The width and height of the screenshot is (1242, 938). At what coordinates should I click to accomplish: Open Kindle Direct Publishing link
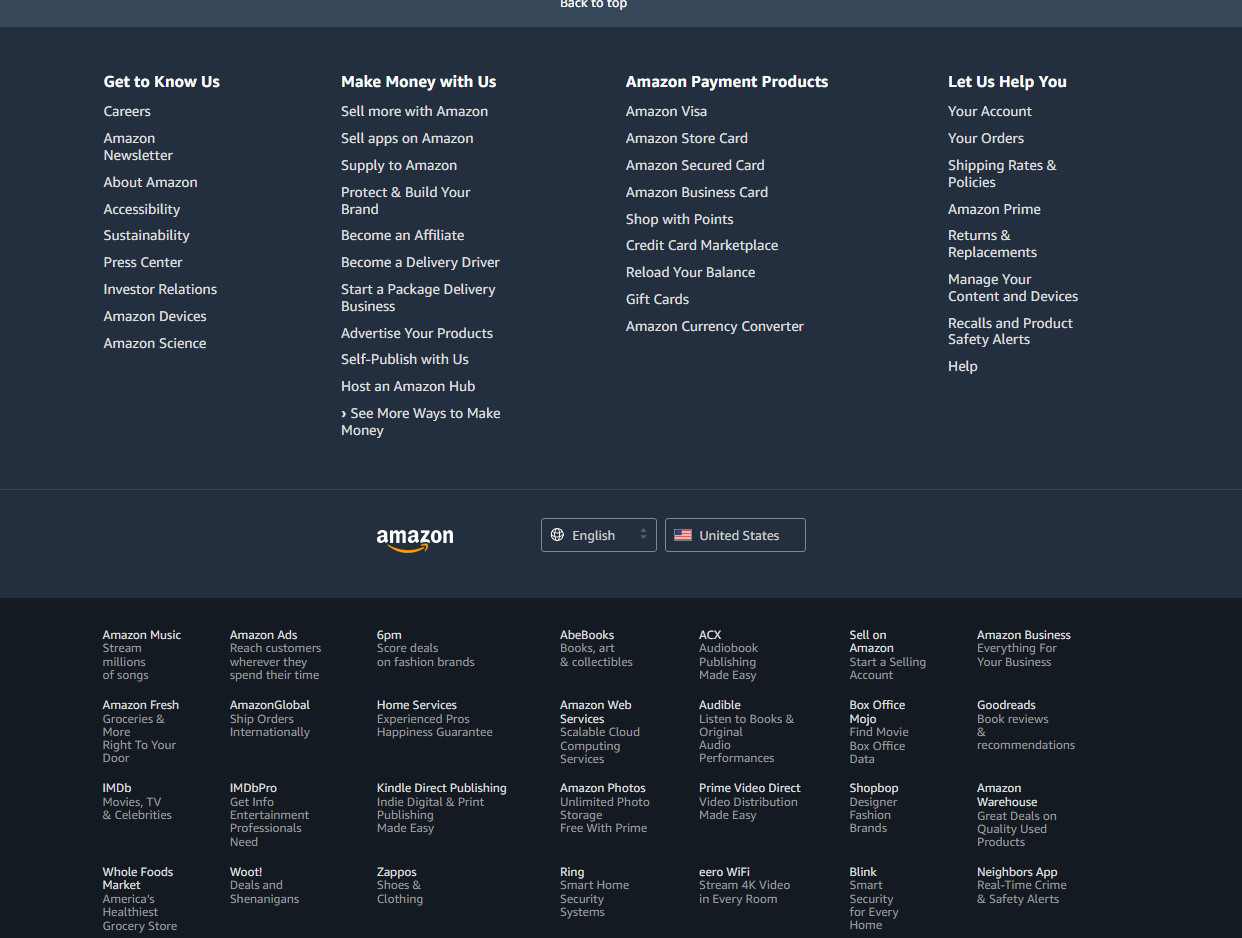[x=442, y=808]
